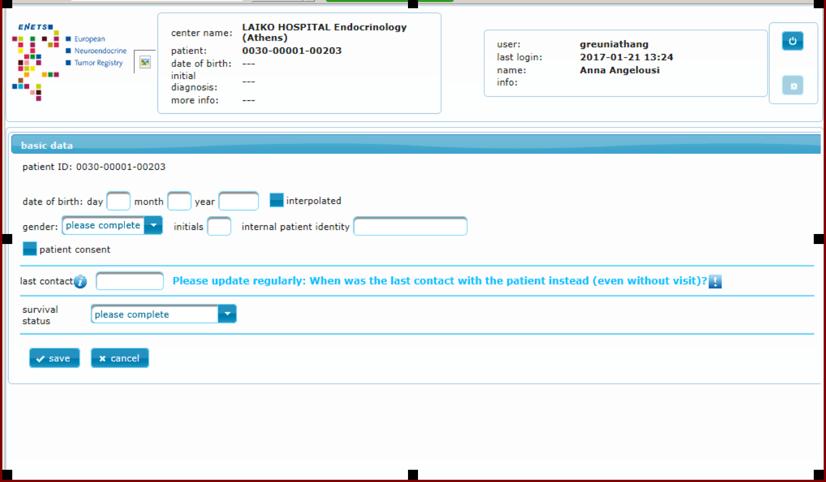
Task: Click last login 2017-01-21 13:24
Action: click(x=626, y=57)
